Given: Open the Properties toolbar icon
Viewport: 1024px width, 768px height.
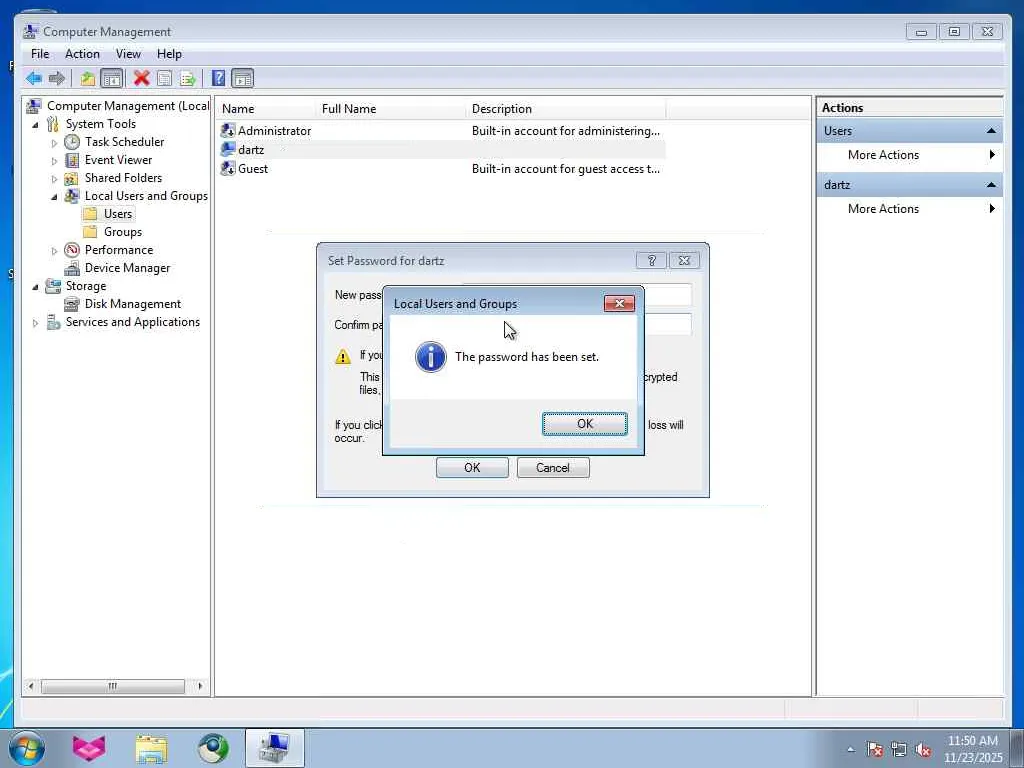Looking at the screenshot, I should 165,78.
